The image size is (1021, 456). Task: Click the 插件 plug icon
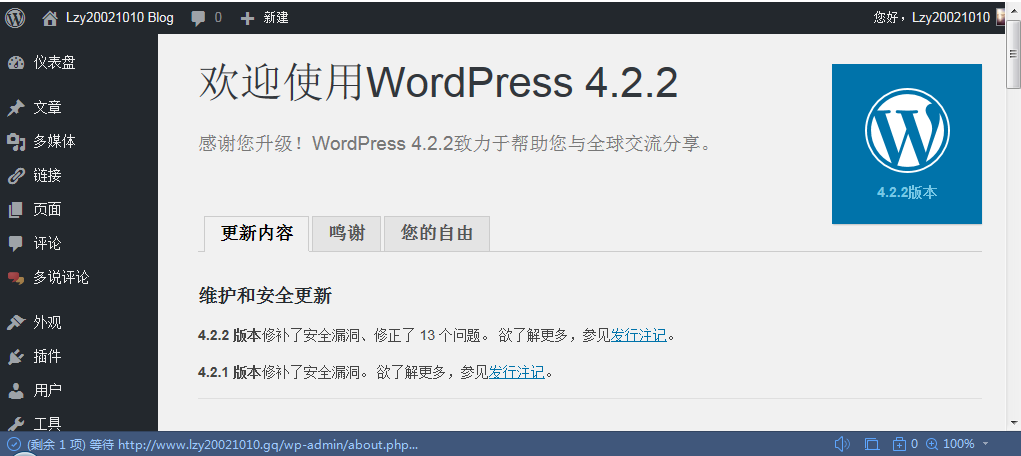point(16,357)
